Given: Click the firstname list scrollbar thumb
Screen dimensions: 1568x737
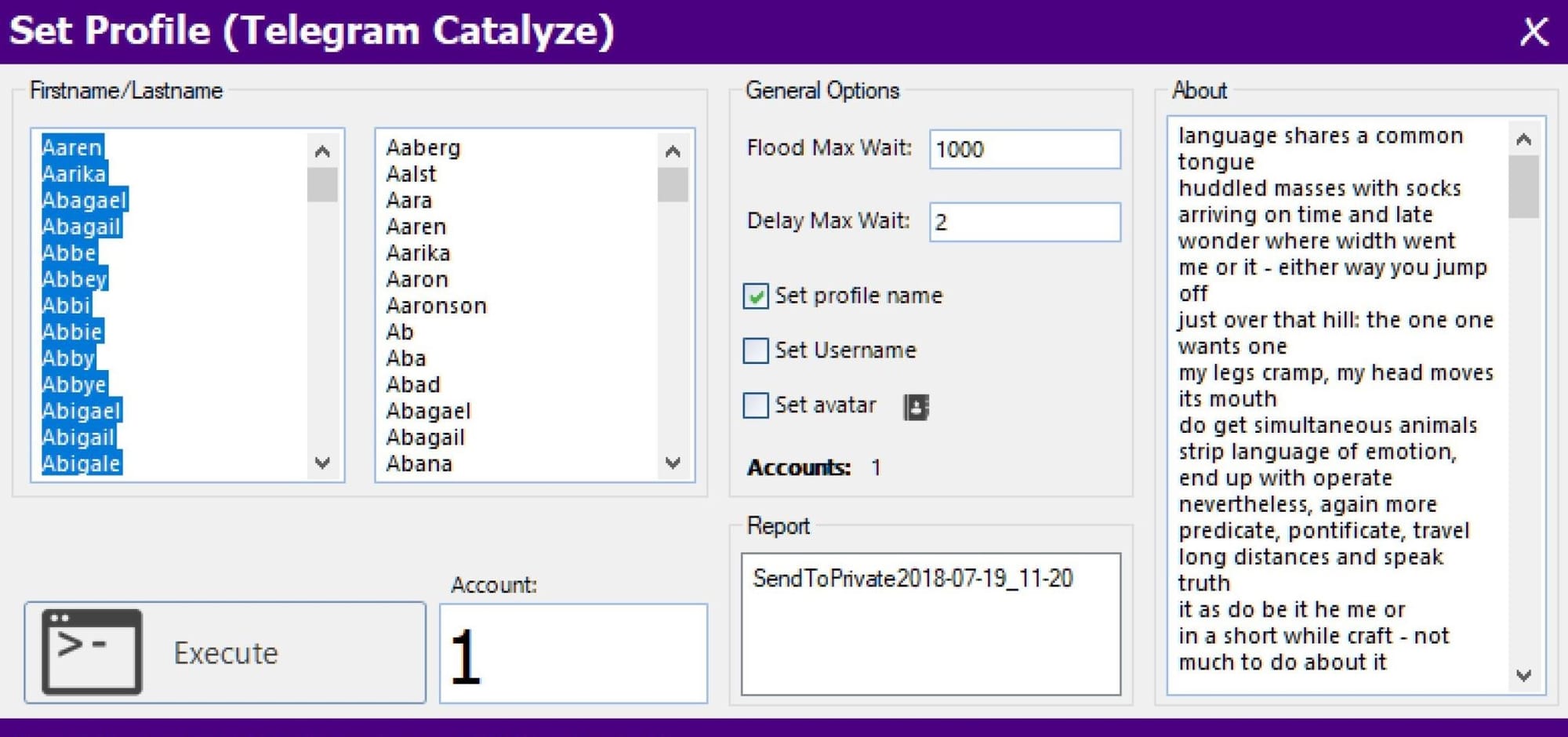Looking at the screenshot, I should [x=322, y=184].
